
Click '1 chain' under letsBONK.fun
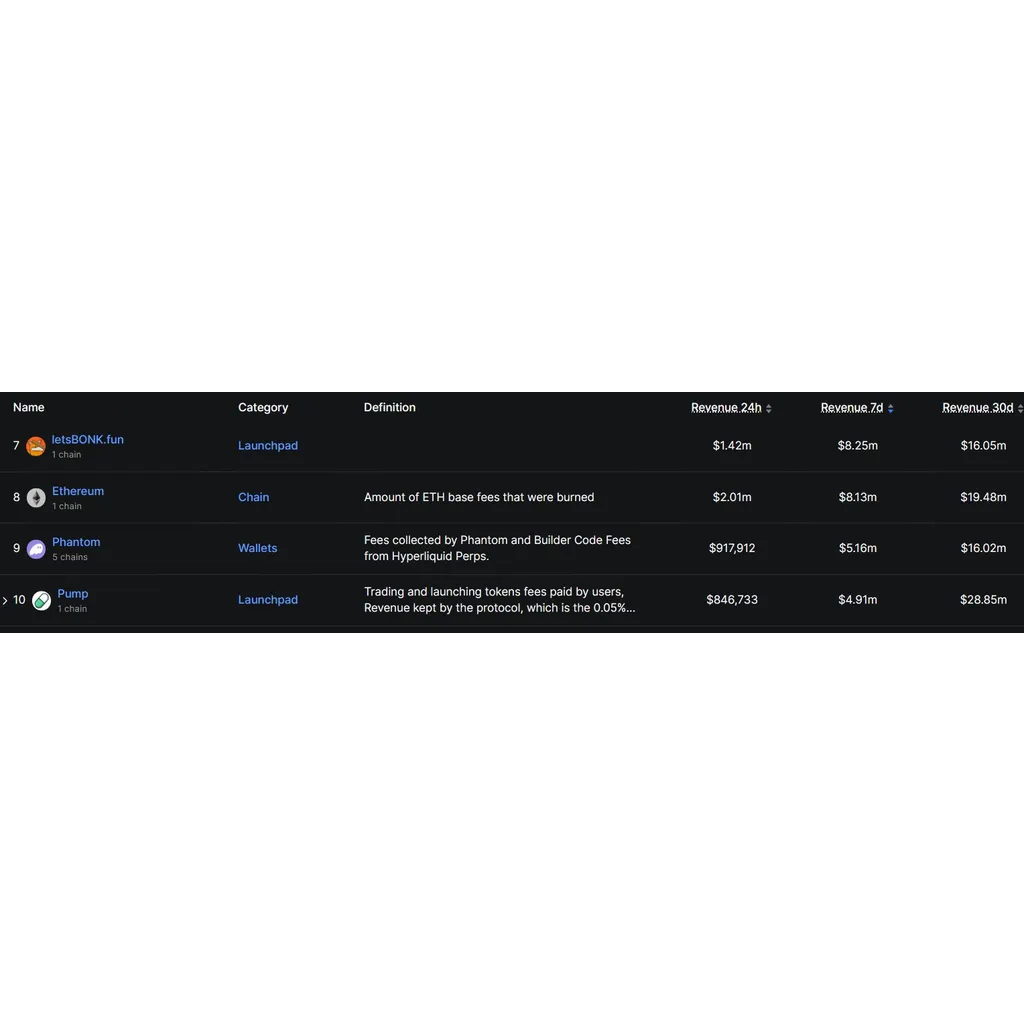[67, 455]
